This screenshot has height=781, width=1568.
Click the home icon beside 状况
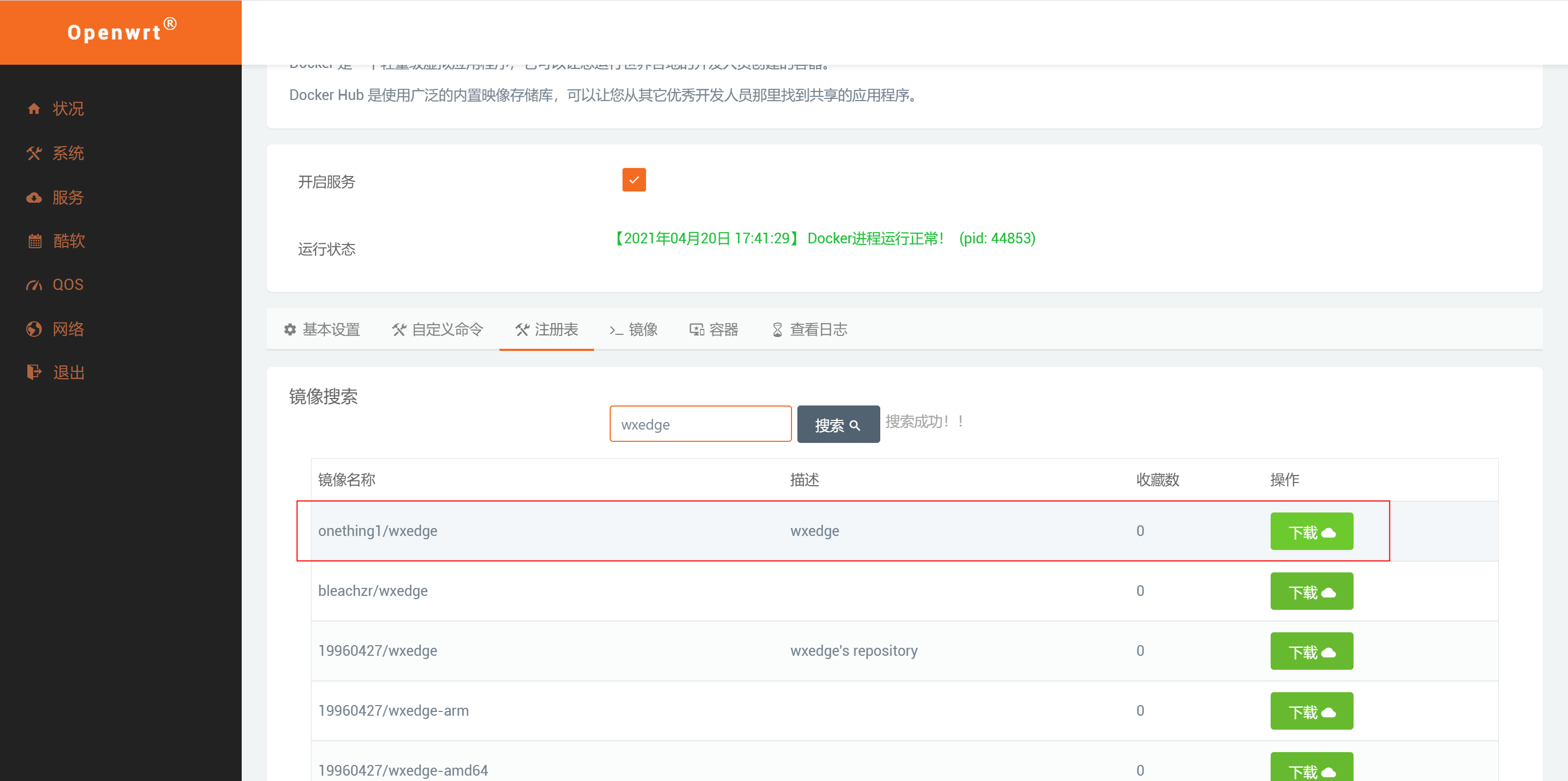[34, 109]
